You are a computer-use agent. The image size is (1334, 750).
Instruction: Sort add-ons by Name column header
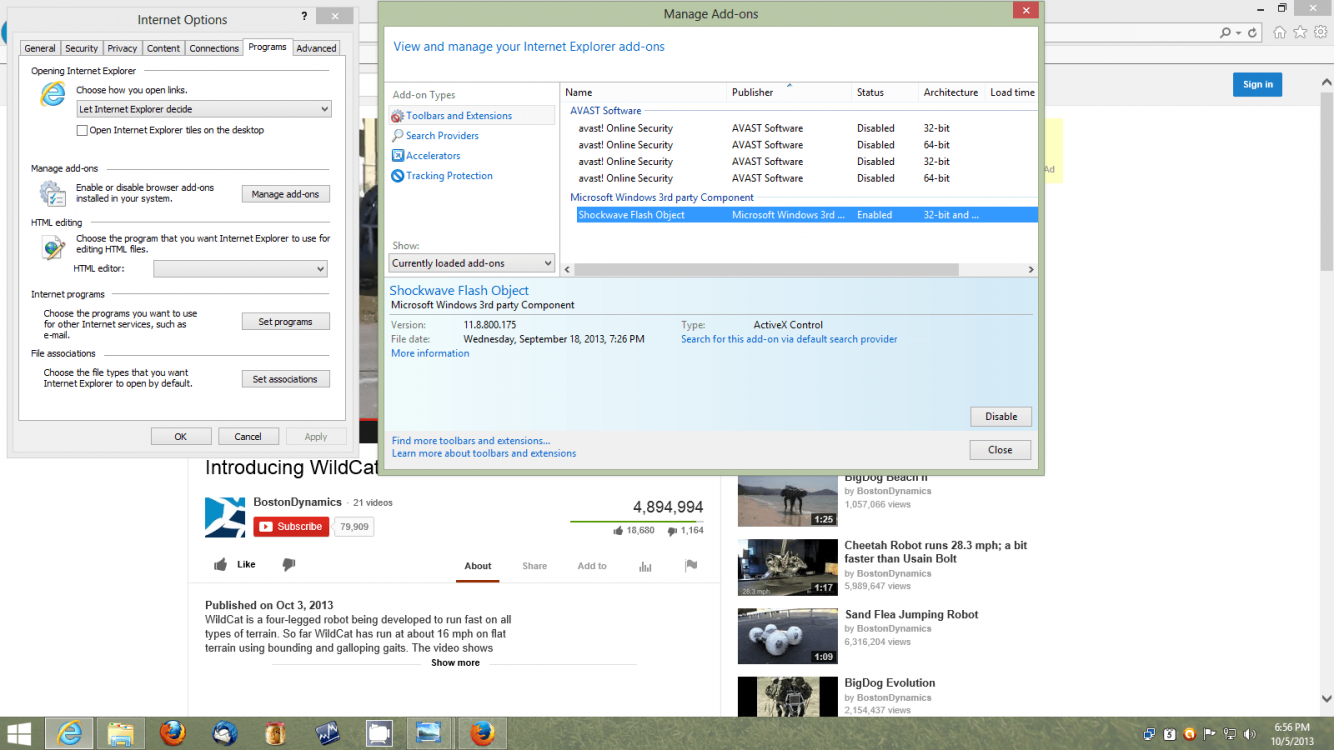643,92
